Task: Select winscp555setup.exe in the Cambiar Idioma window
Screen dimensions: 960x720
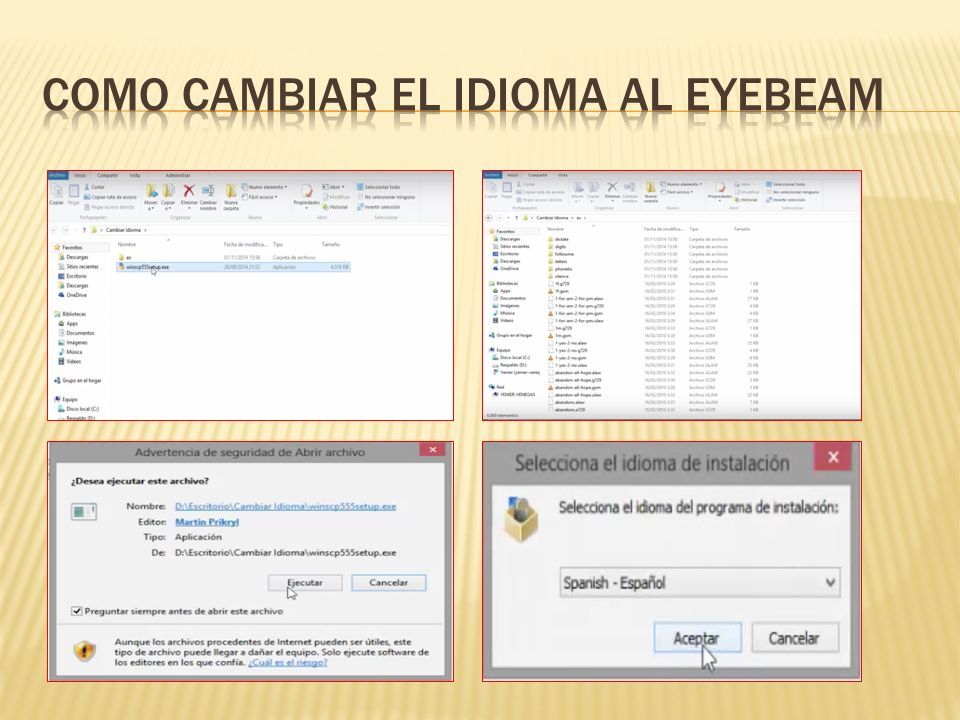Action: click(x=233, y=267)
